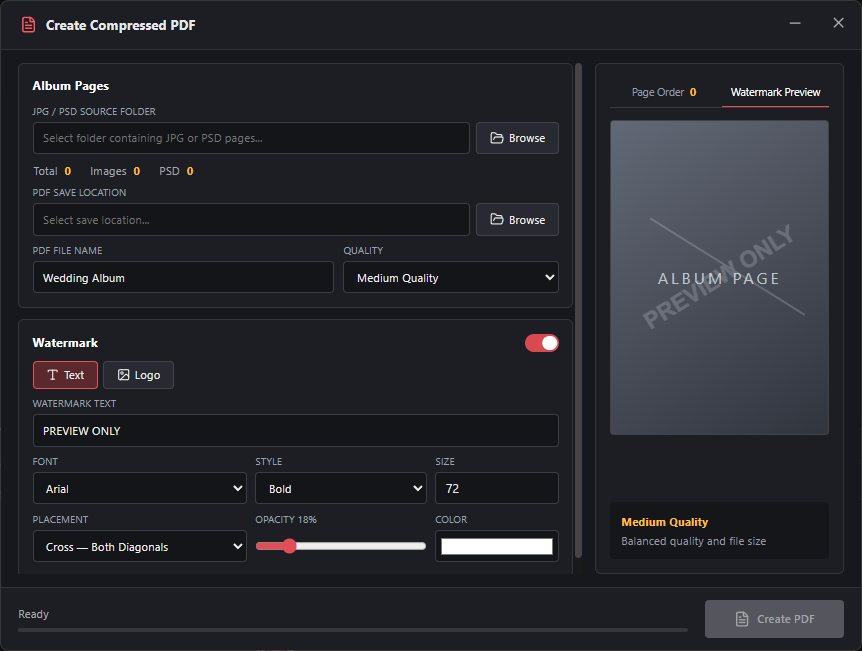This screenshot has height=651, width=862.
Task: Open the Arial font dropdown
Action: [140, 488]
